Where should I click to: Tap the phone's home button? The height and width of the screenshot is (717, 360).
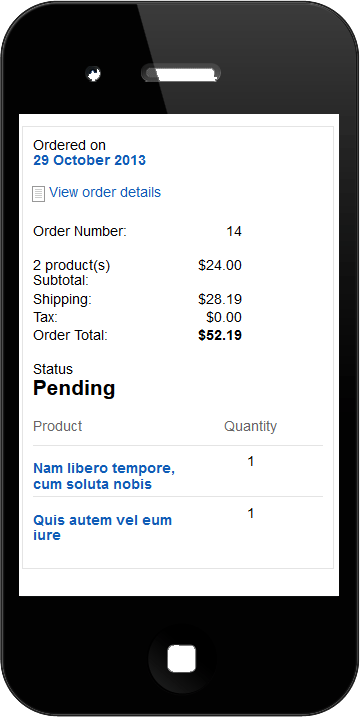tap(182, 658)
